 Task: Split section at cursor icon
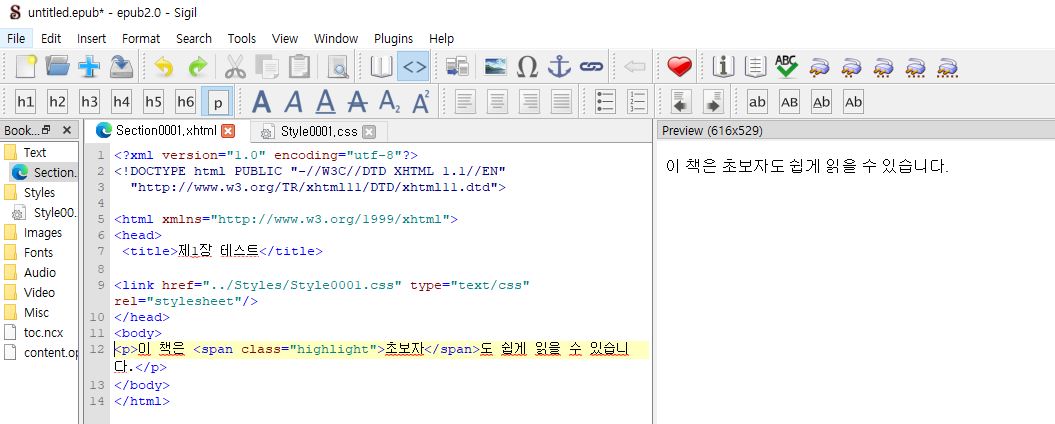(x=458, y=67)
